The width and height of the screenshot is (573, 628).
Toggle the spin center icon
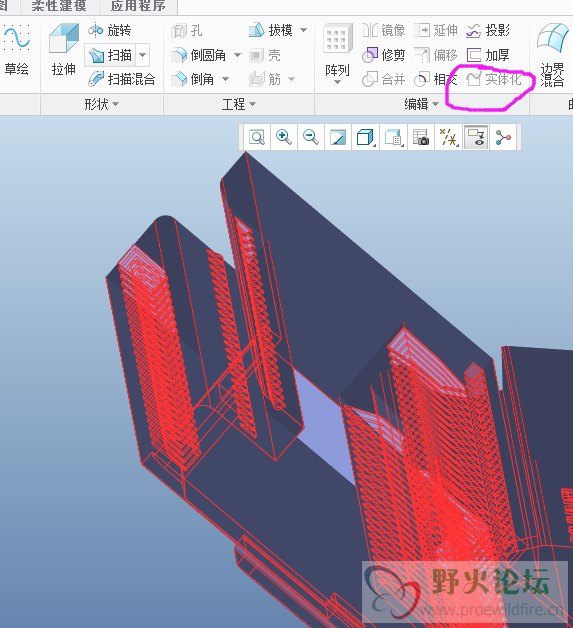(503, 137)
